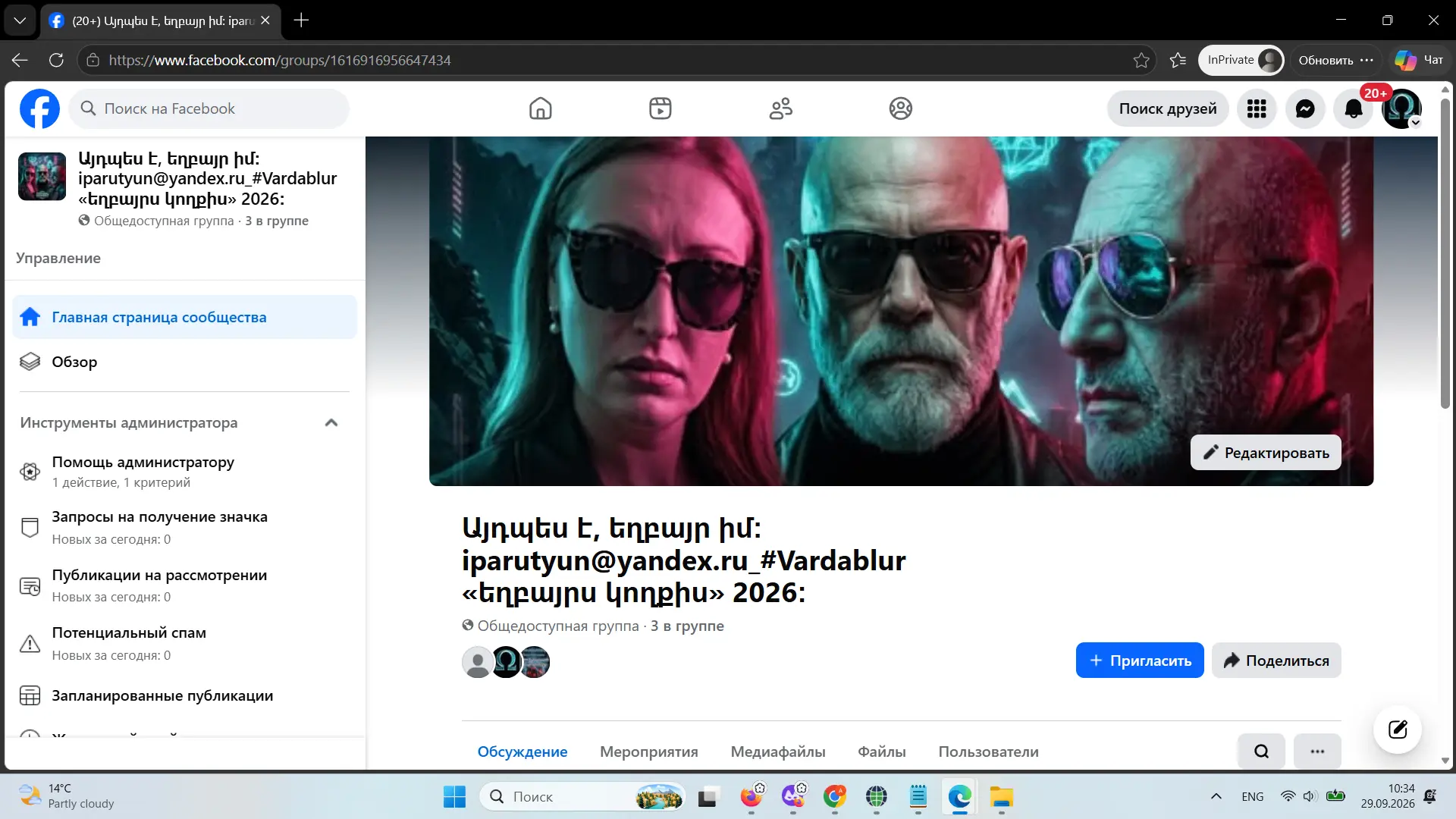Open Messenger chats icon
1456x819 pixels.
coord(1305,109)
